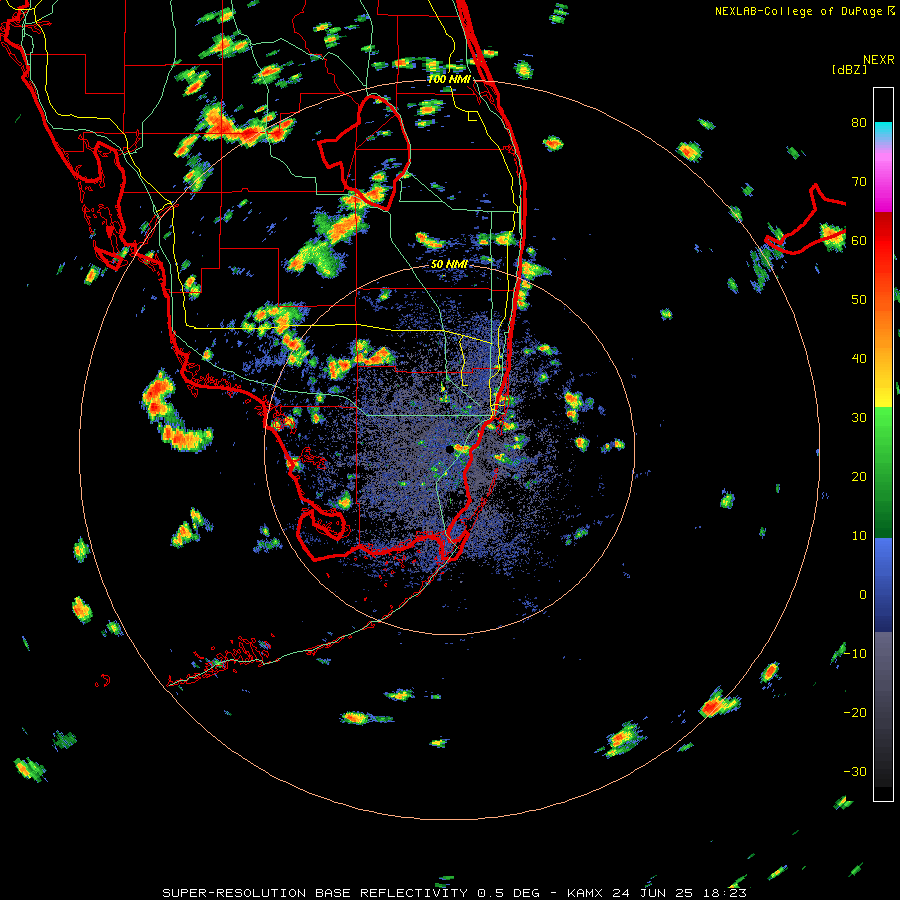Click the "40" value on the dBZ scale
Image resolution: width=900 pixels, height=900 pixels.
click(x=859, y=359)
